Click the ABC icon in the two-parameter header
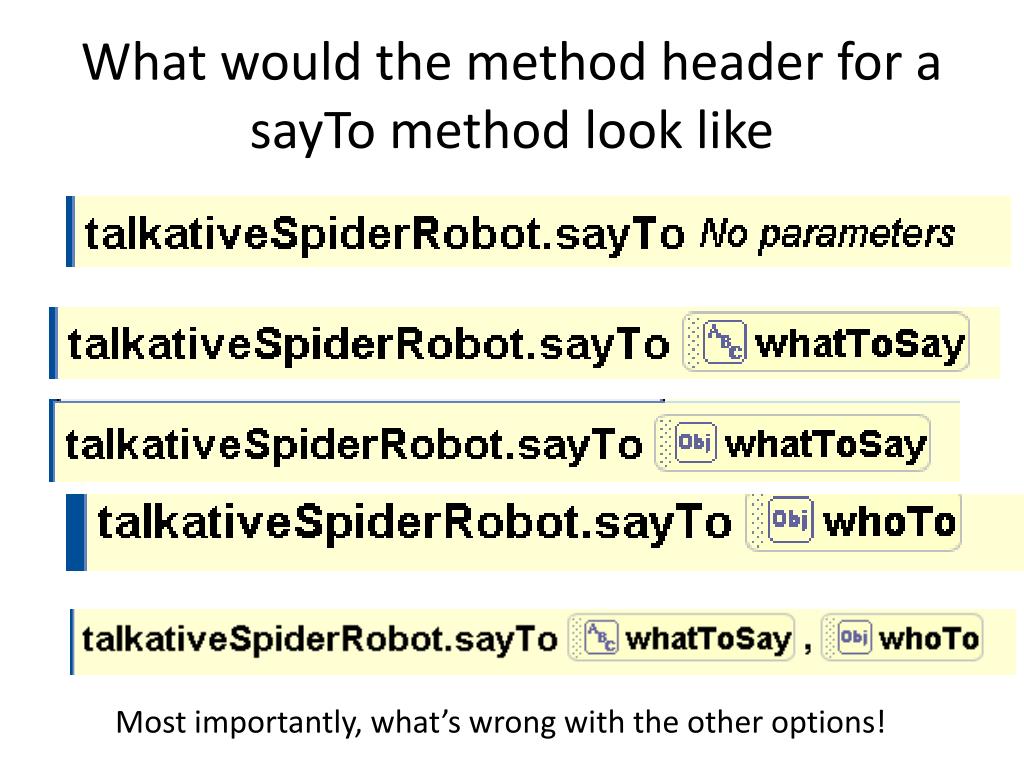This screenshot has height=768, width=1024. (x=601, y=638)
